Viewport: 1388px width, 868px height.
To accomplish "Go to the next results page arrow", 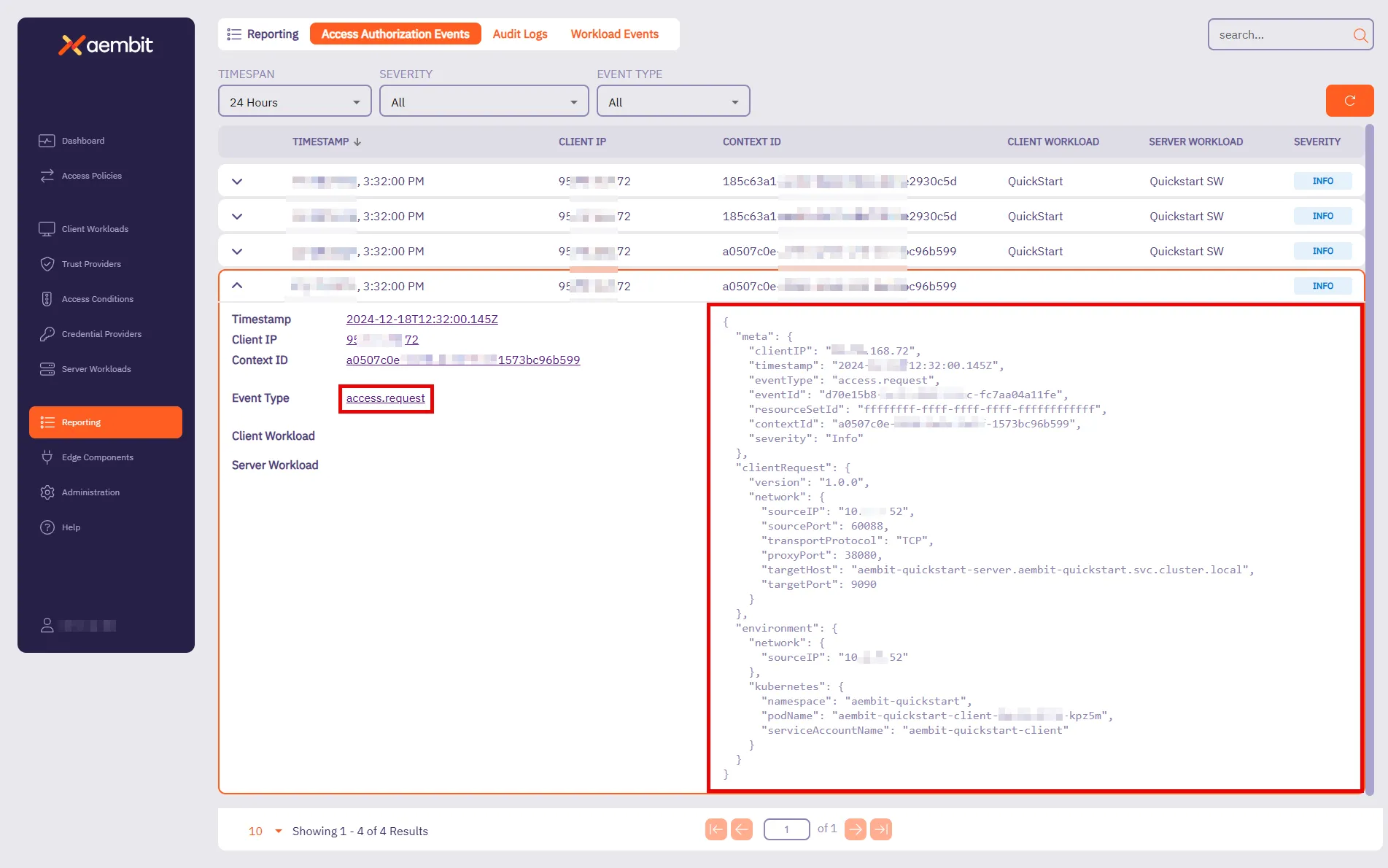I will coord(855,829).
